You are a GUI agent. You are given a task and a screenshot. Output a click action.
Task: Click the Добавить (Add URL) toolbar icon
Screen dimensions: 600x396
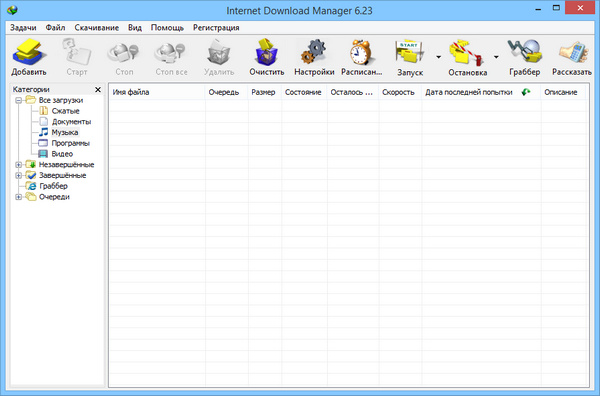click(29, 52)
